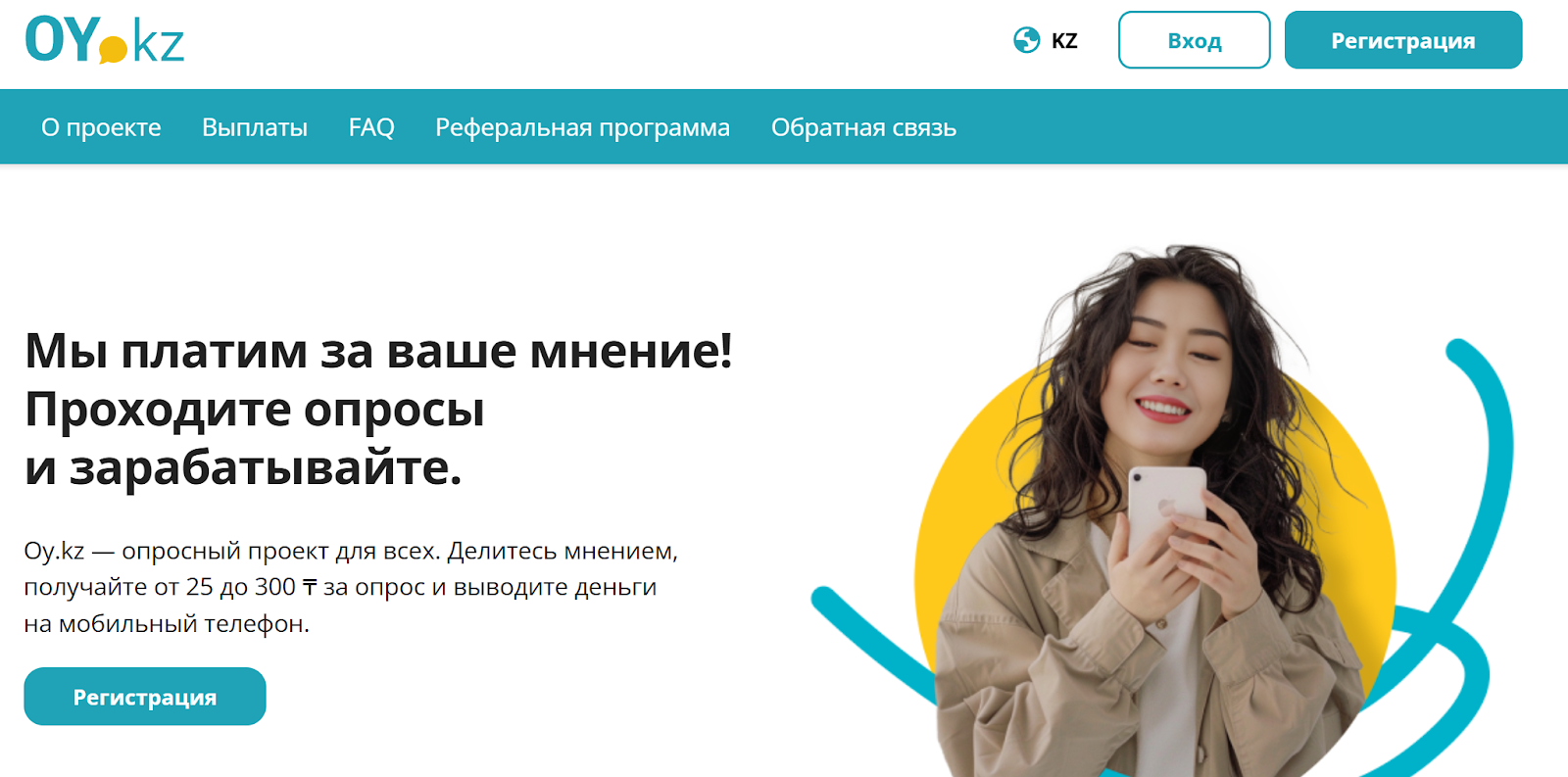Click the тенге currency symbol in text
1568x777 pixels.
click(310, 587)
